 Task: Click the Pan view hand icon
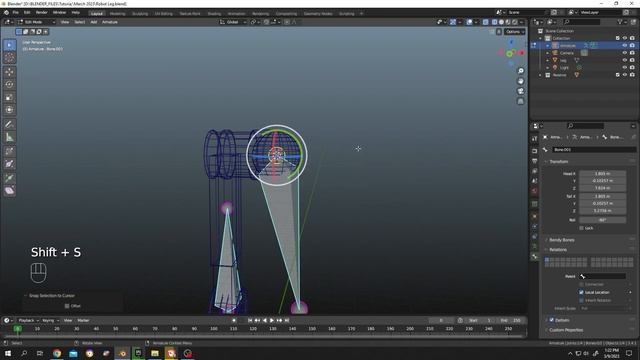[520, 81]
